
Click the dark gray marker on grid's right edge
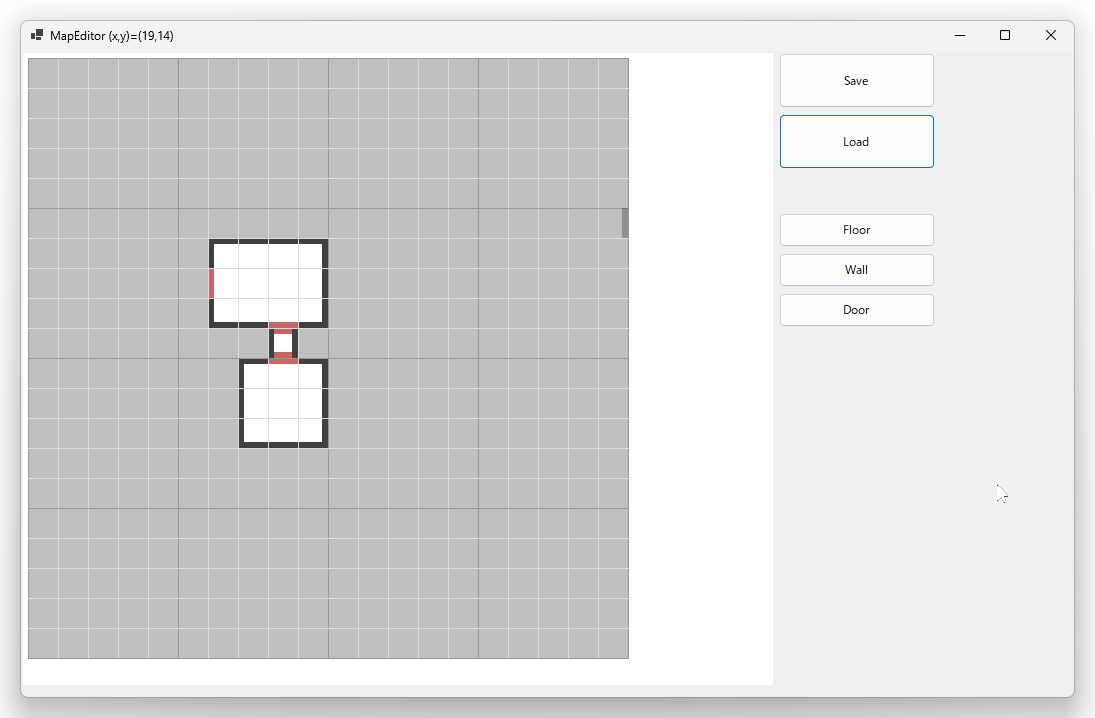click(x=625, y=223)
